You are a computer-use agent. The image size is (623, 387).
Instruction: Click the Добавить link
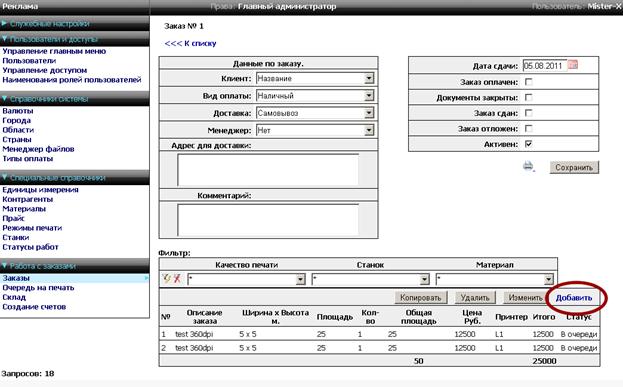(574, 298)
